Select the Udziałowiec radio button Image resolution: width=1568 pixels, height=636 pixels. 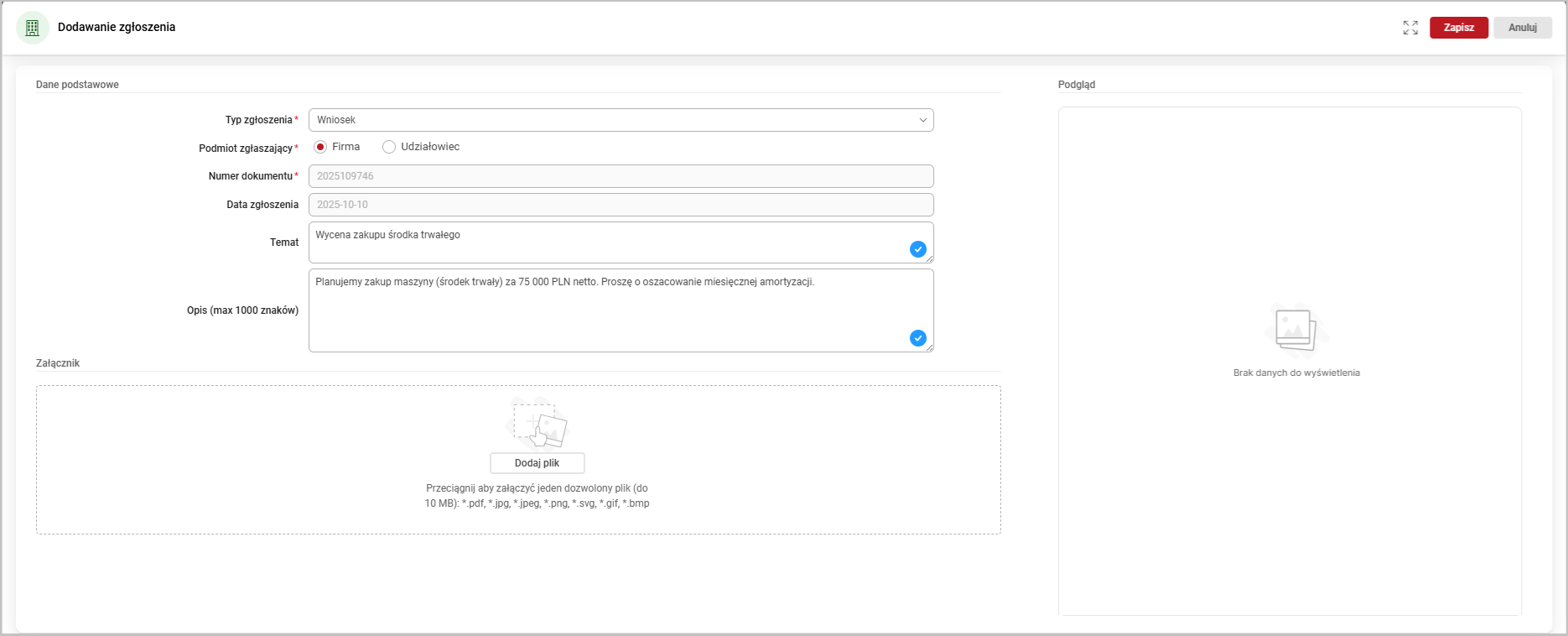tap(389, 147)
